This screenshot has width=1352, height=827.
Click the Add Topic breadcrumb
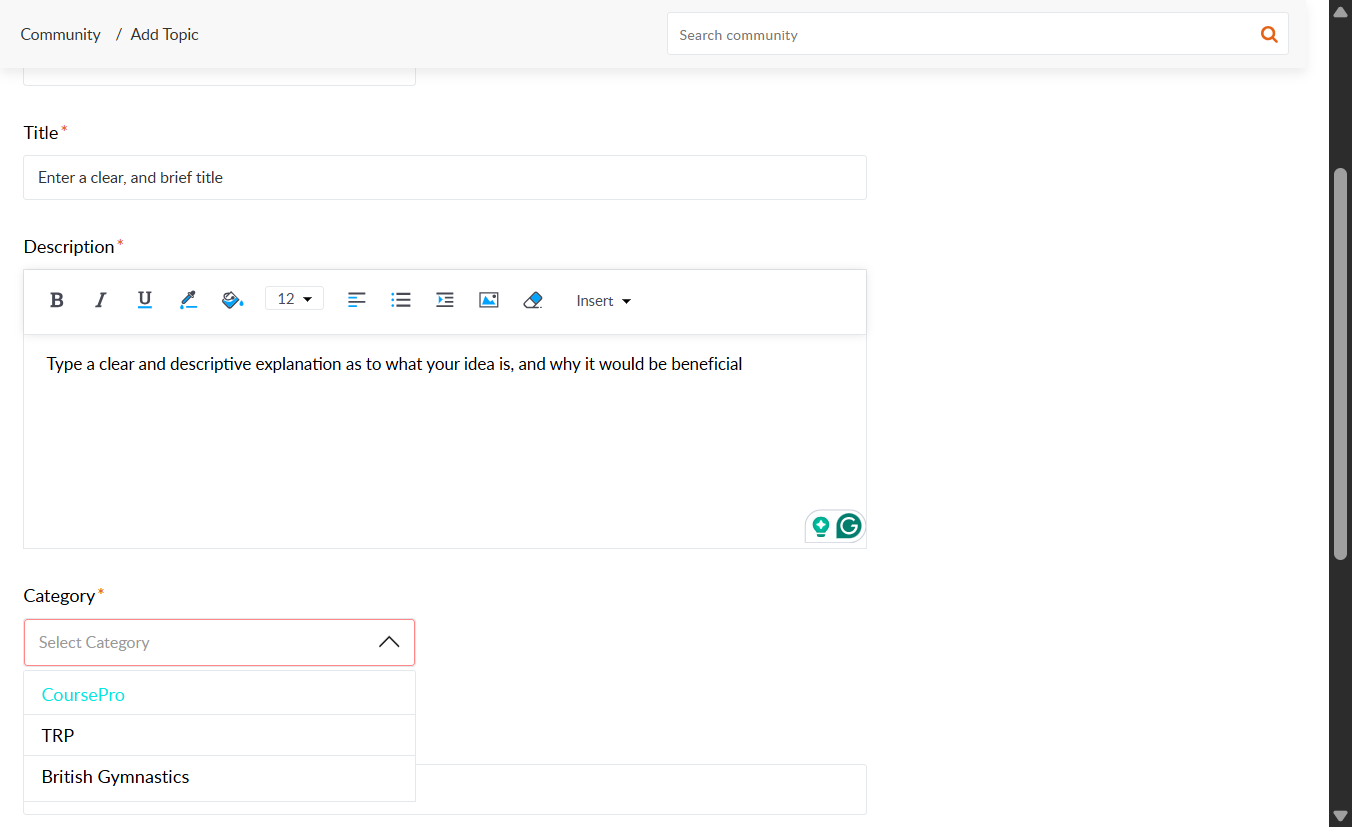point(165,34)
